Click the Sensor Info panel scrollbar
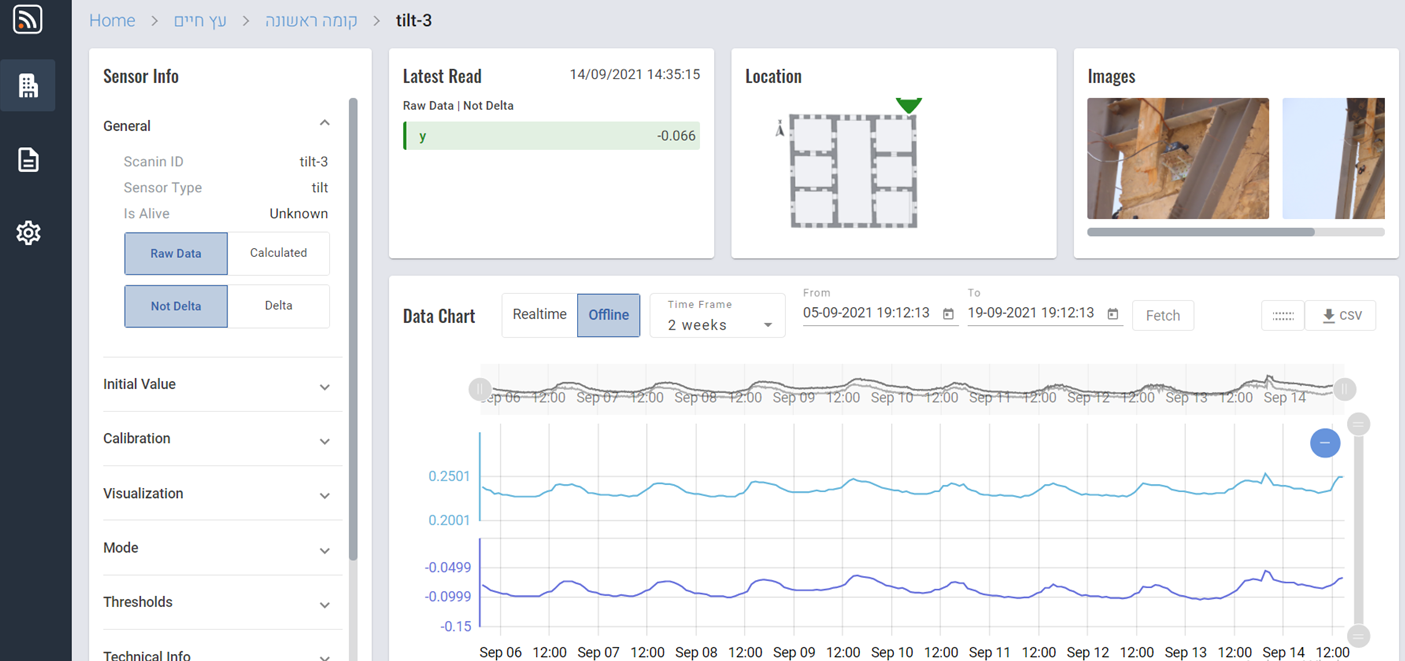The width and height of the screenshot is (1405, 661). pyautogui.click(x=352, y=329)
